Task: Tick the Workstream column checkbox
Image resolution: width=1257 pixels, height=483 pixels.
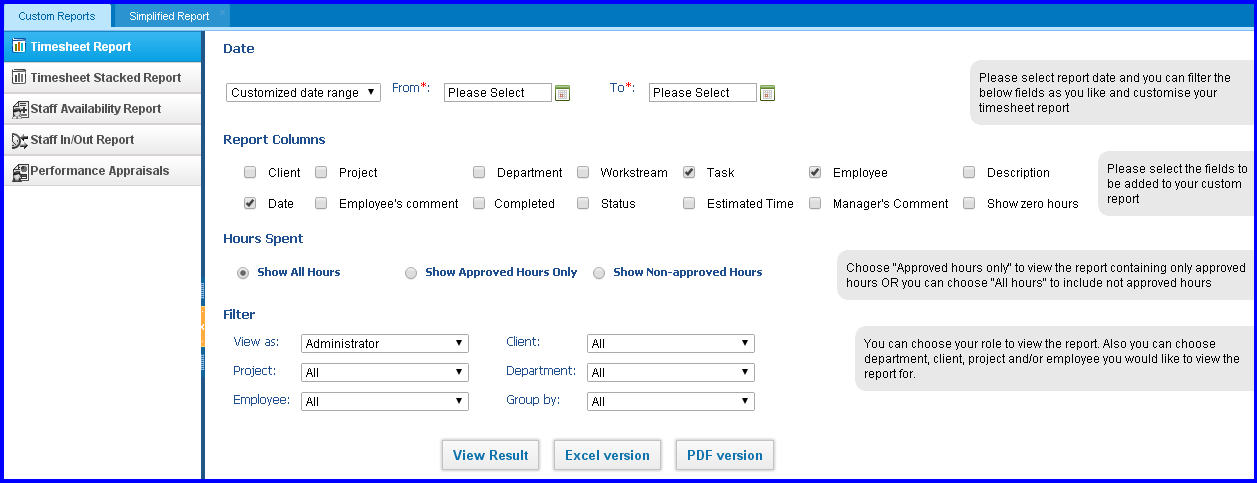Action: coord(583,172)
